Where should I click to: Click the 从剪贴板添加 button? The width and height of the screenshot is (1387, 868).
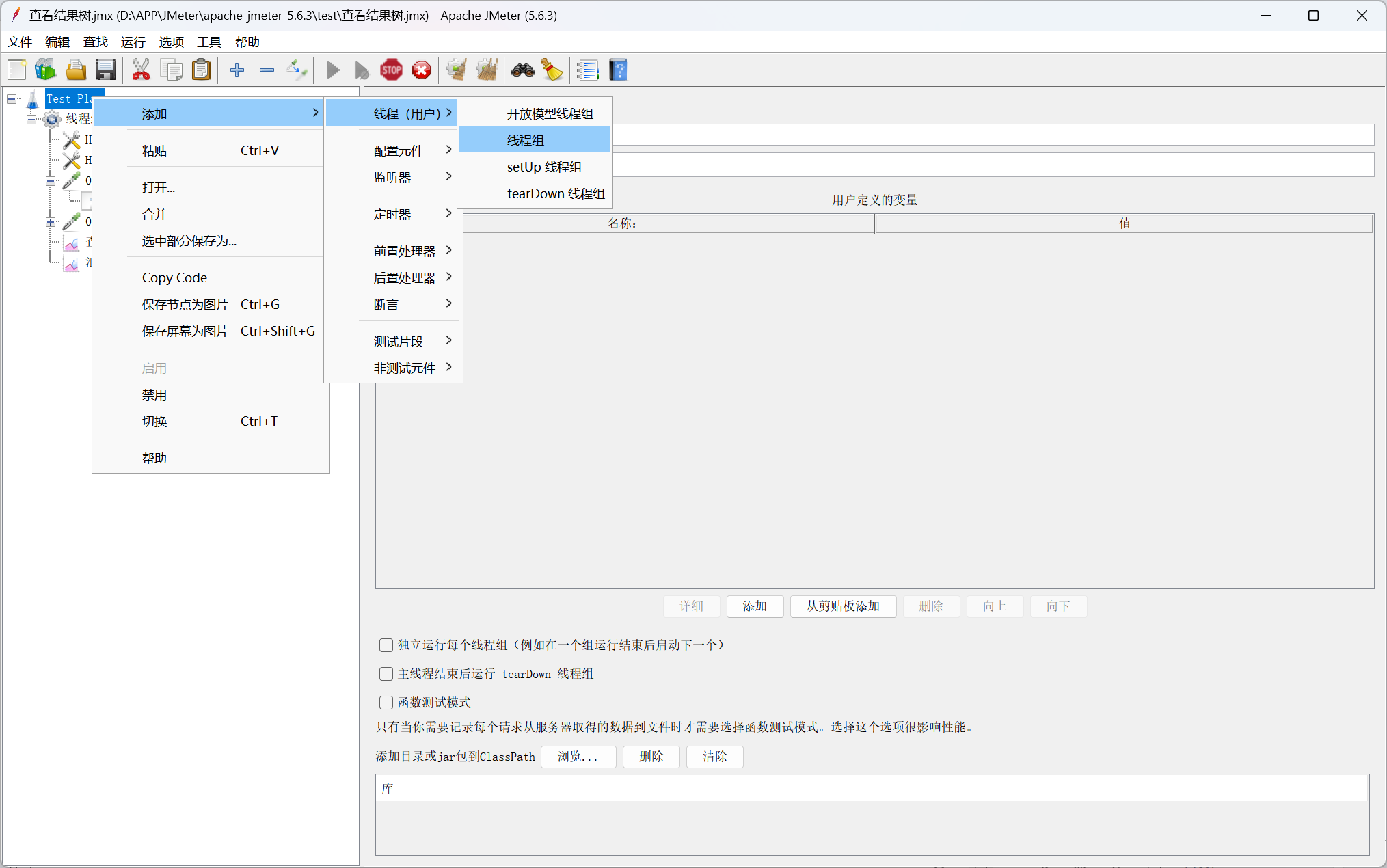843,606
